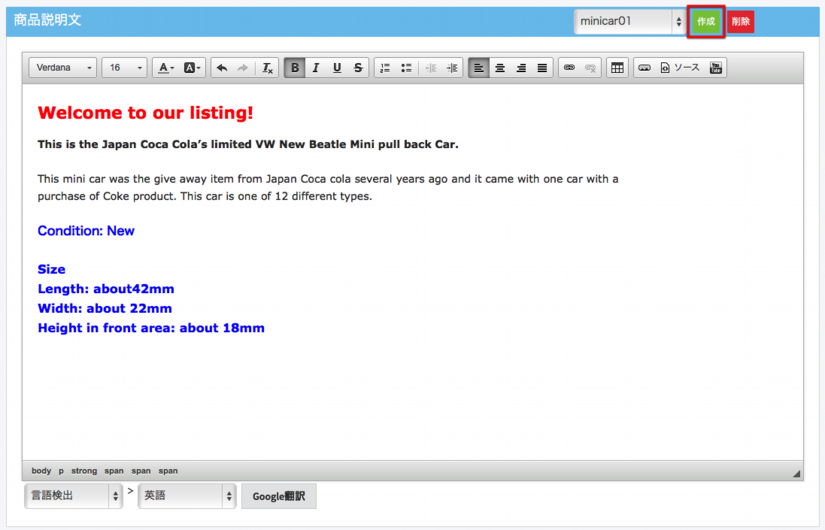The width and height of the screenshot is (825, 530).
Task: Toggle italic text formatting
Action: [x=316, y=68]
